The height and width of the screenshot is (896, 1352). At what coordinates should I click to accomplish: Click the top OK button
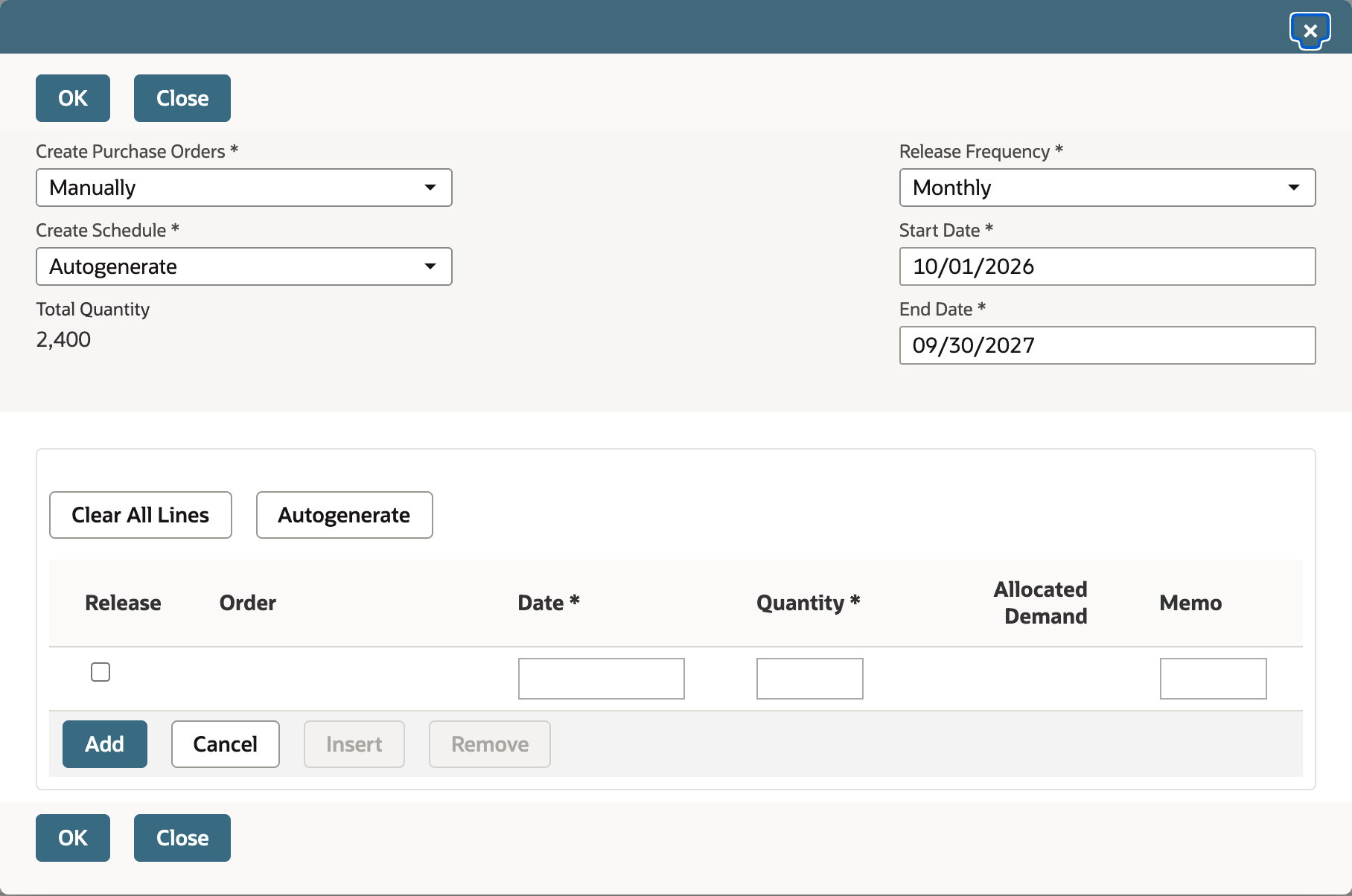[x=73, y=98]
